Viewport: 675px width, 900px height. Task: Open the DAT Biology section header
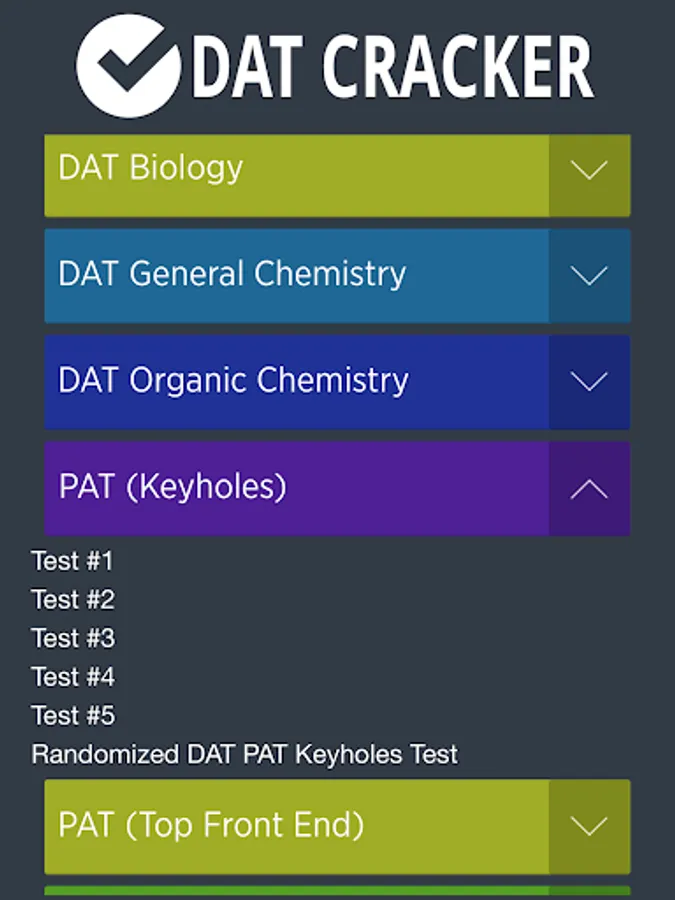(x=296, y=170)
